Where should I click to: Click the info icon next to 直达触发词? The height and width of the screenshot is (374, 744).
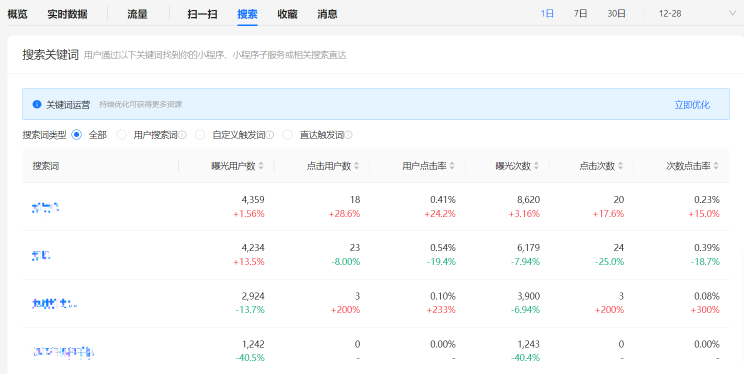click(348, 135)
